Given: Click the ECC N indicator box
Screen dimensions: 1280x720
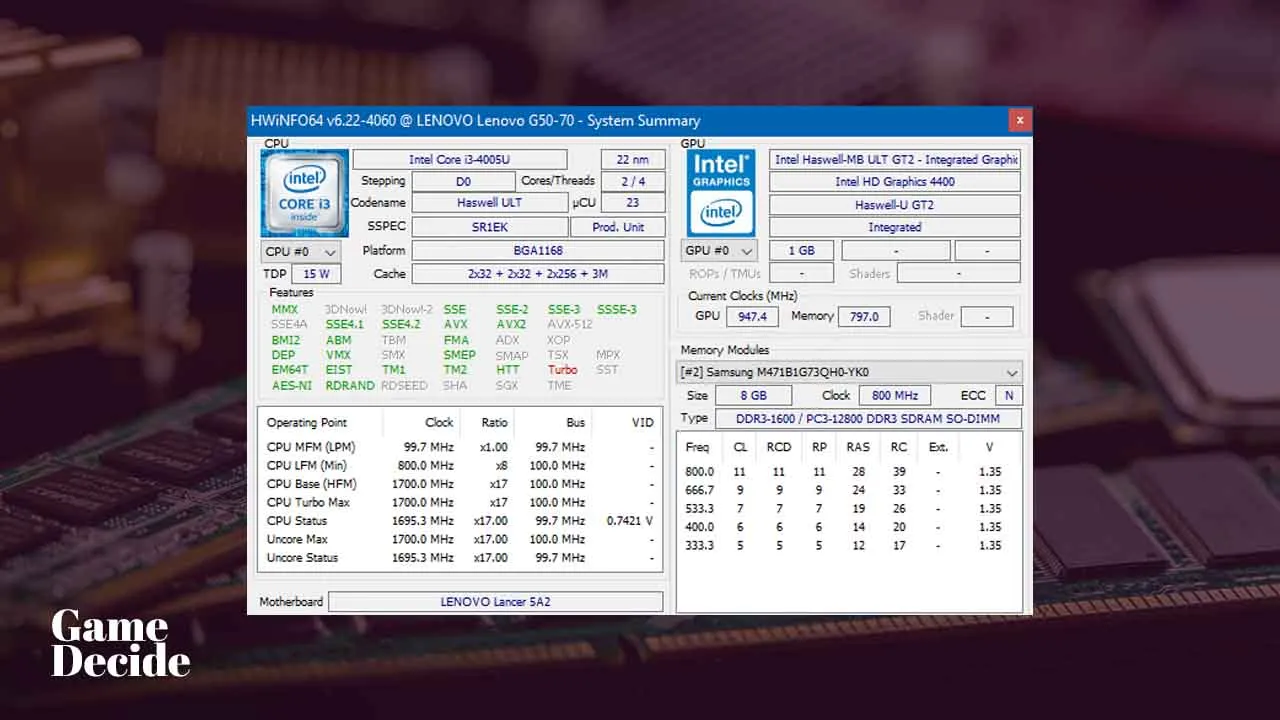Looking at the screenshot, I should click(x=1009, y=395).
